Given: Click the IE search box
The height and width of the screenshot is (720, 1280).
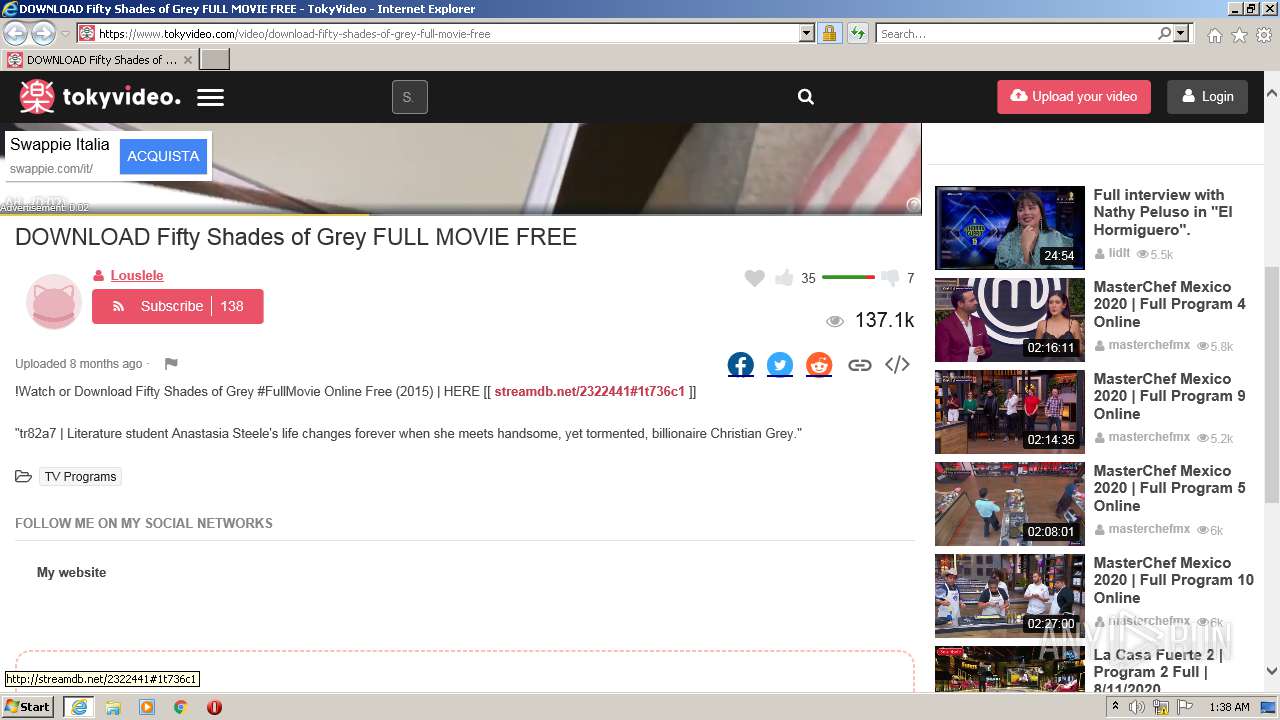Looking at the screenshot, I should (x=1017, y=33).
